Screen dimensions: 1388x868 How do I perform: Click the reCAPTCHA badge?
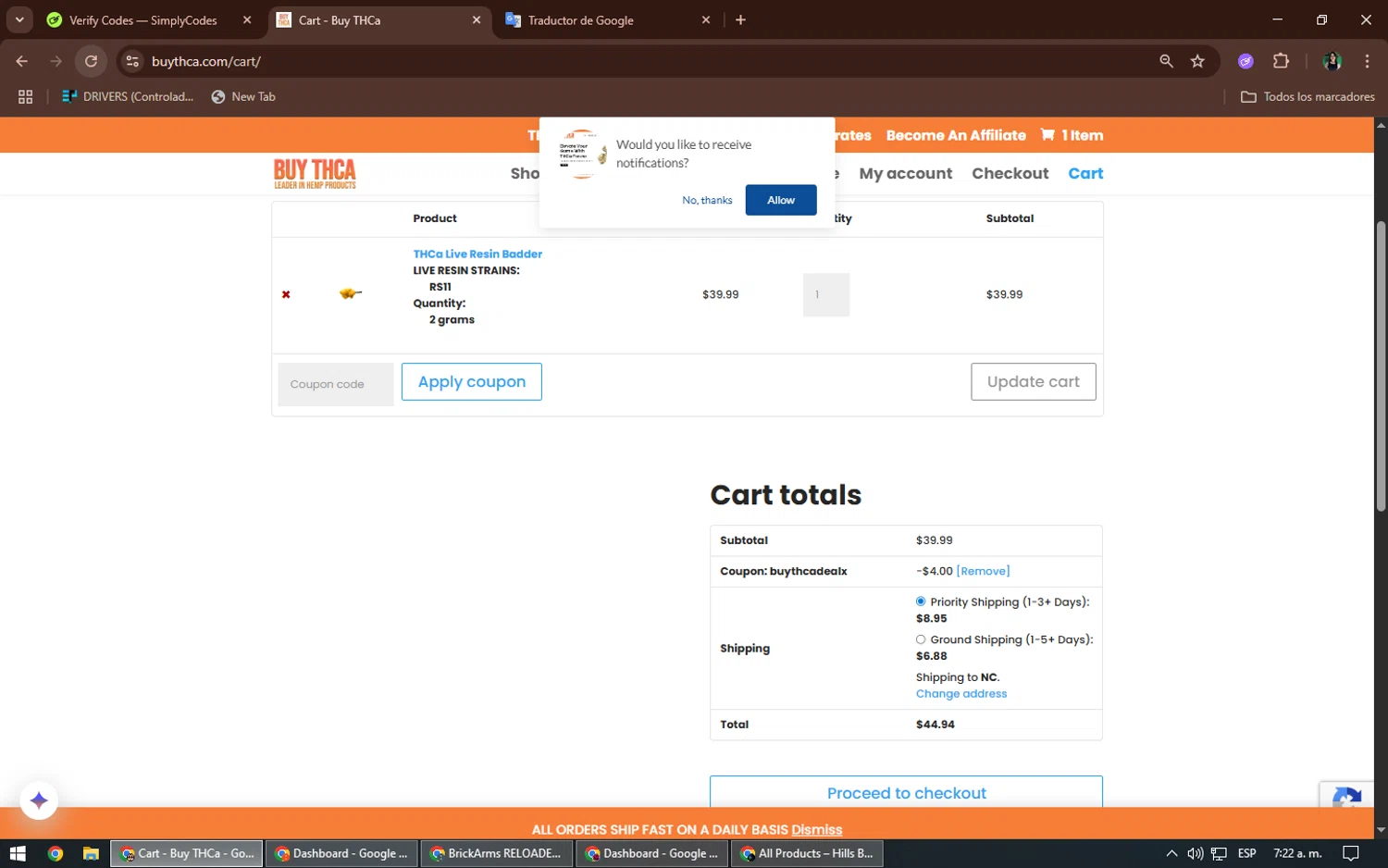pyautogui.click(x=1346, y=797)
